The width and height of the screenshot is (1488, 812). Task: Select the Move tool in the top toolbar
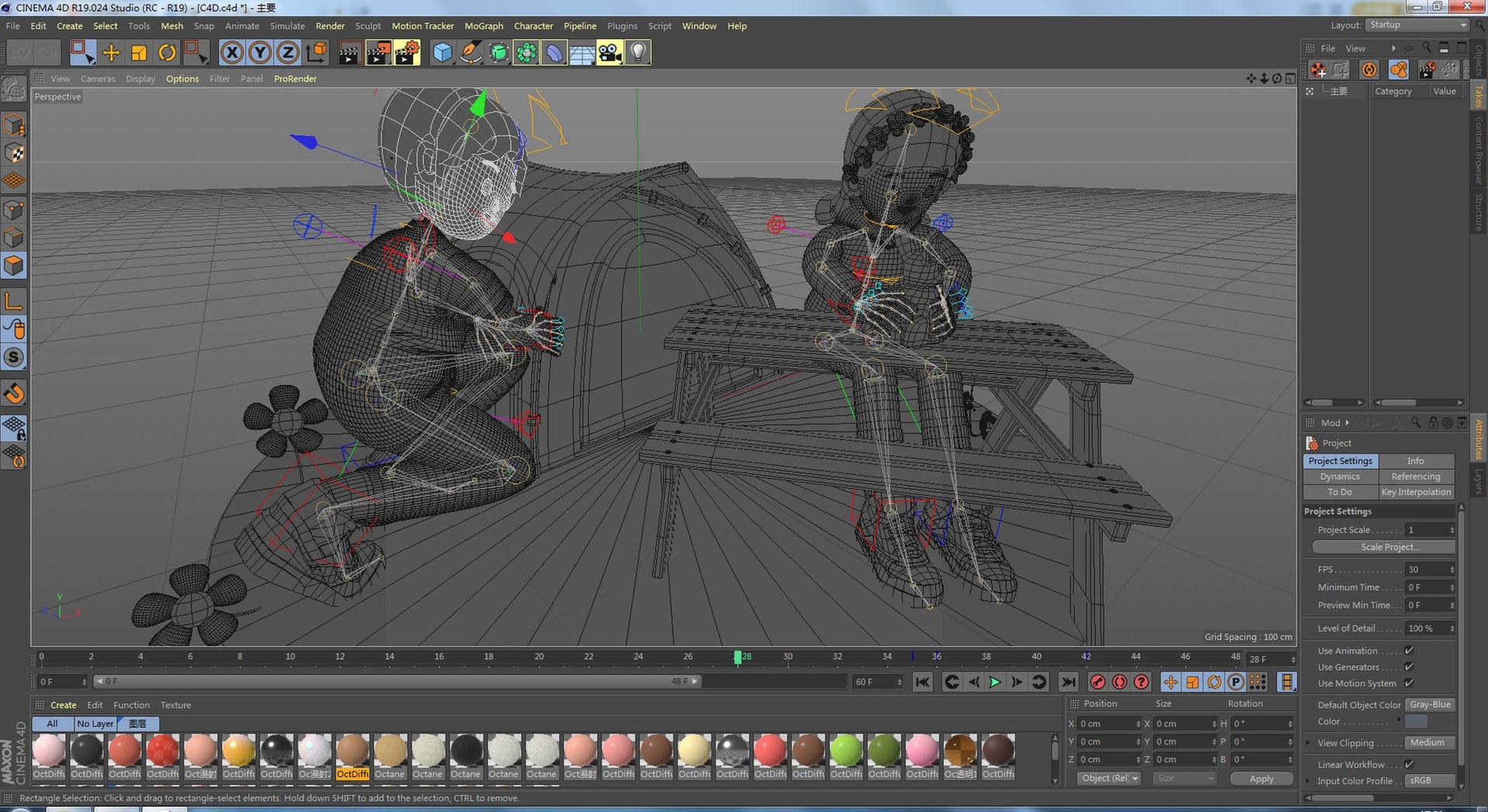(x=111, y=53)
